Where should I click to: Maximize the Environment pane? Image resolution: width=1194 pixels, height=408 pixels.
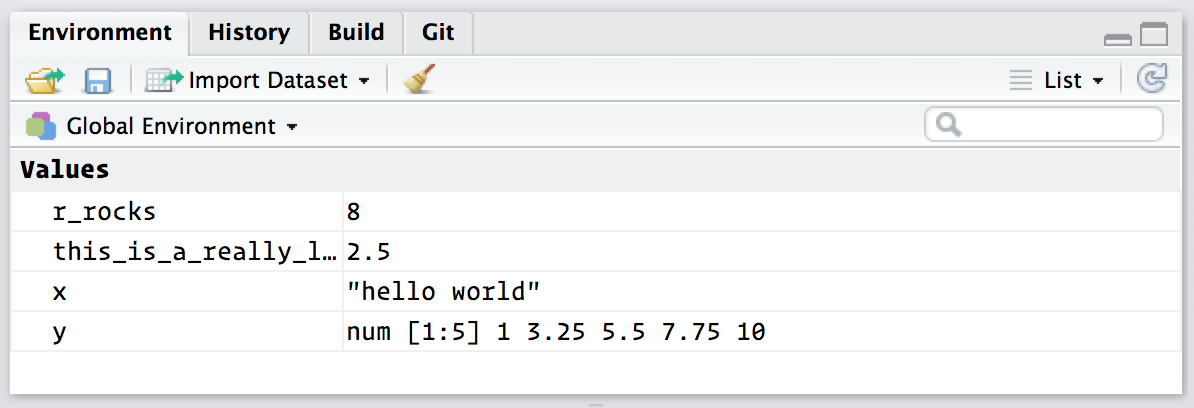click(x=1154, y=37)
